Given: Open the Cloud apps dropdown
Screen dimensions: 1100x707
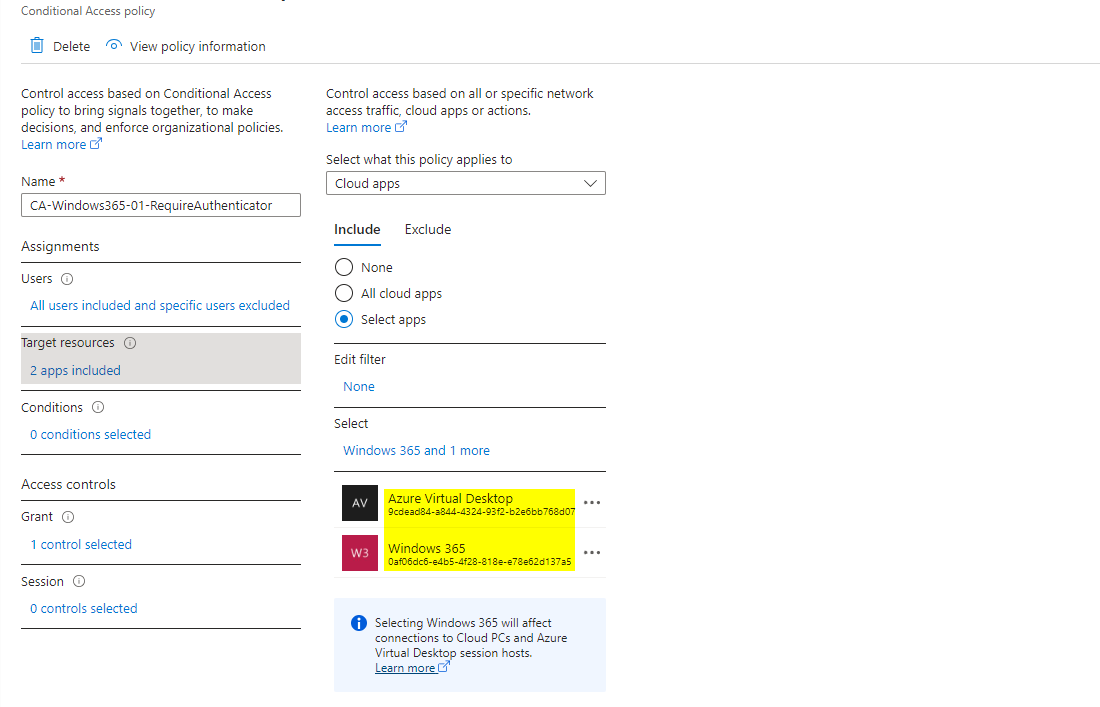Looking at the screenshot, I should [x=466, y=183].
